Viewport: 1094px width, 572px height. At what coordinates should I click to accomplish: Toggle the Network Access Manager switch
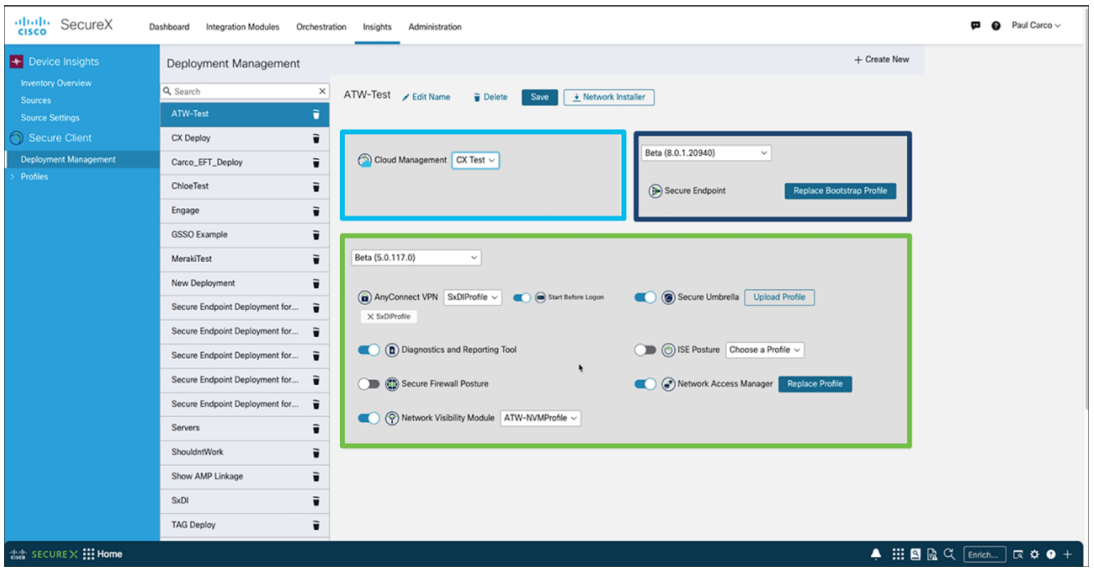tap(645, 384)
